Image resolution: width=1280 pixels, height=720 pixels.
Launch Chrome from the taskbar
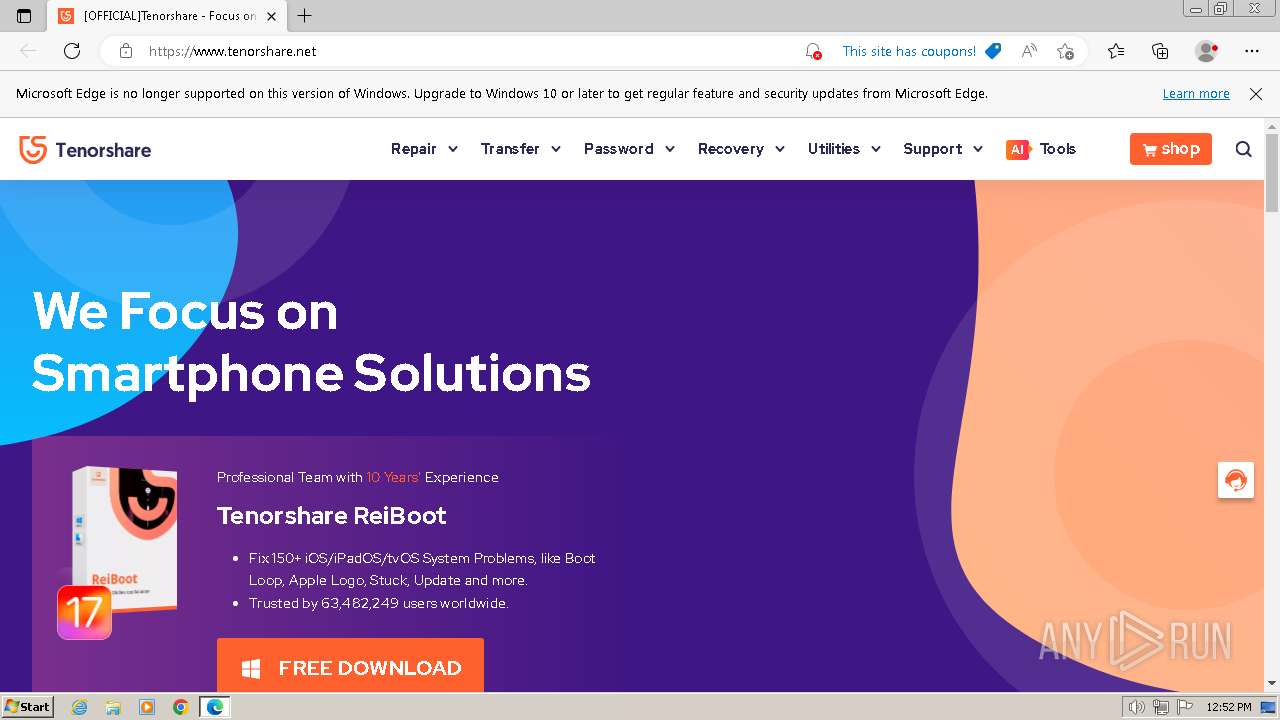180,707
